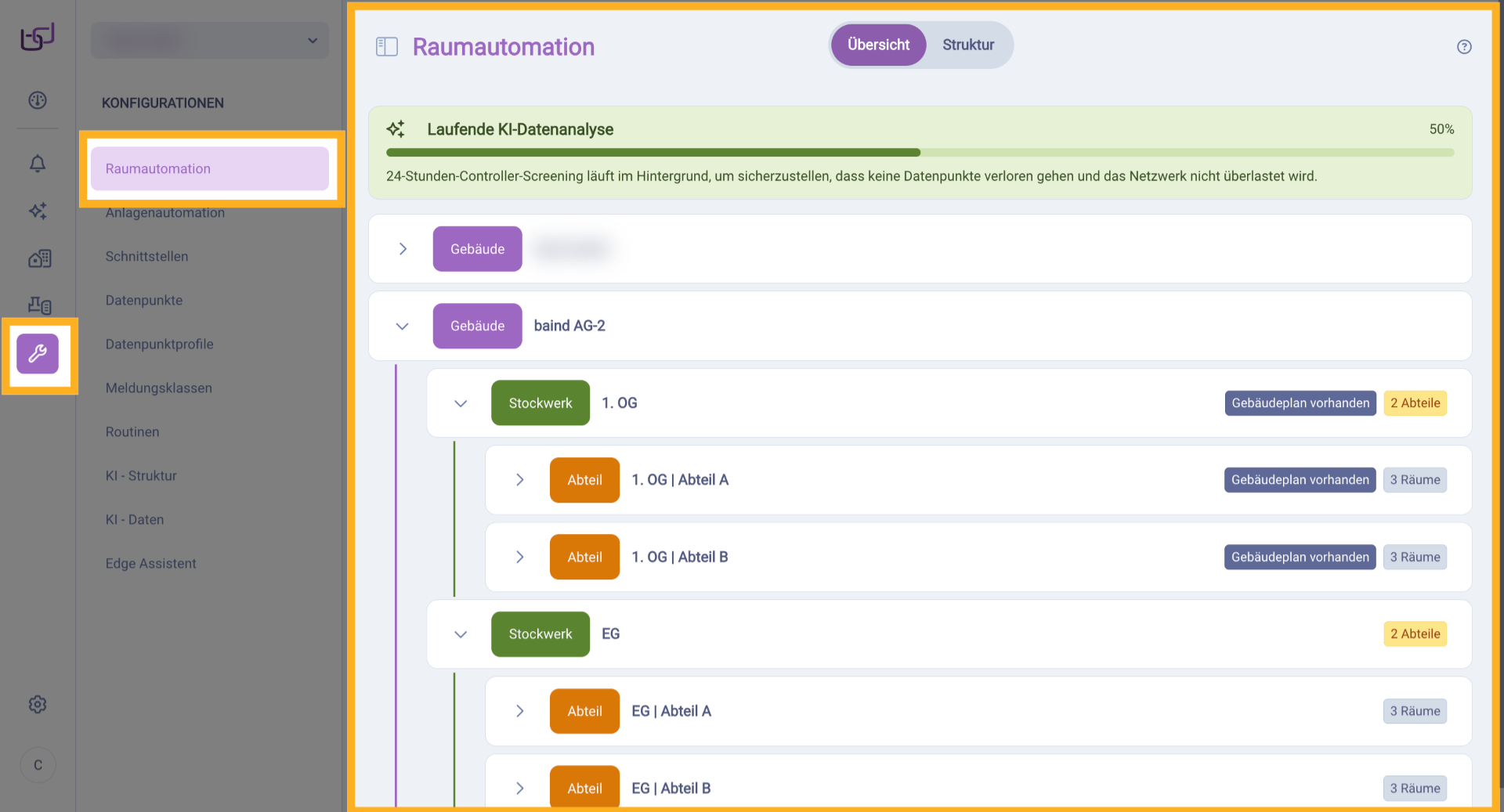Open the buildings icon in sidebar
This screenshot has height=812, width=1504.
pos(39,258)
